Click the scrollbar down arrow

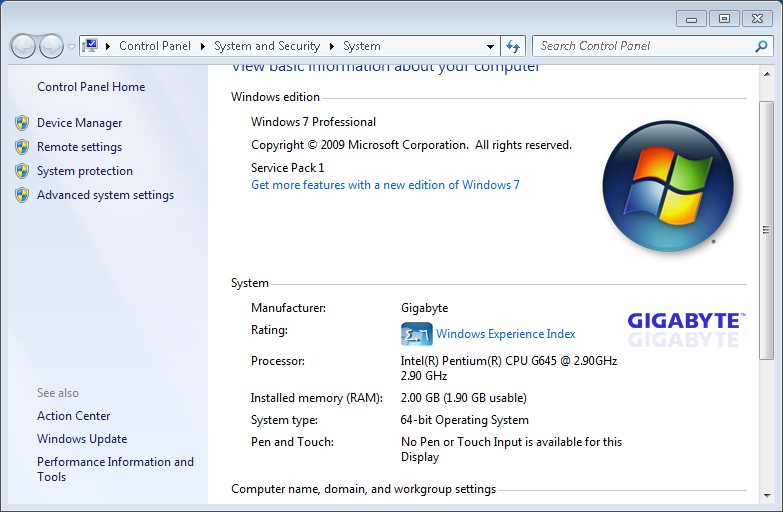point(767,496)
